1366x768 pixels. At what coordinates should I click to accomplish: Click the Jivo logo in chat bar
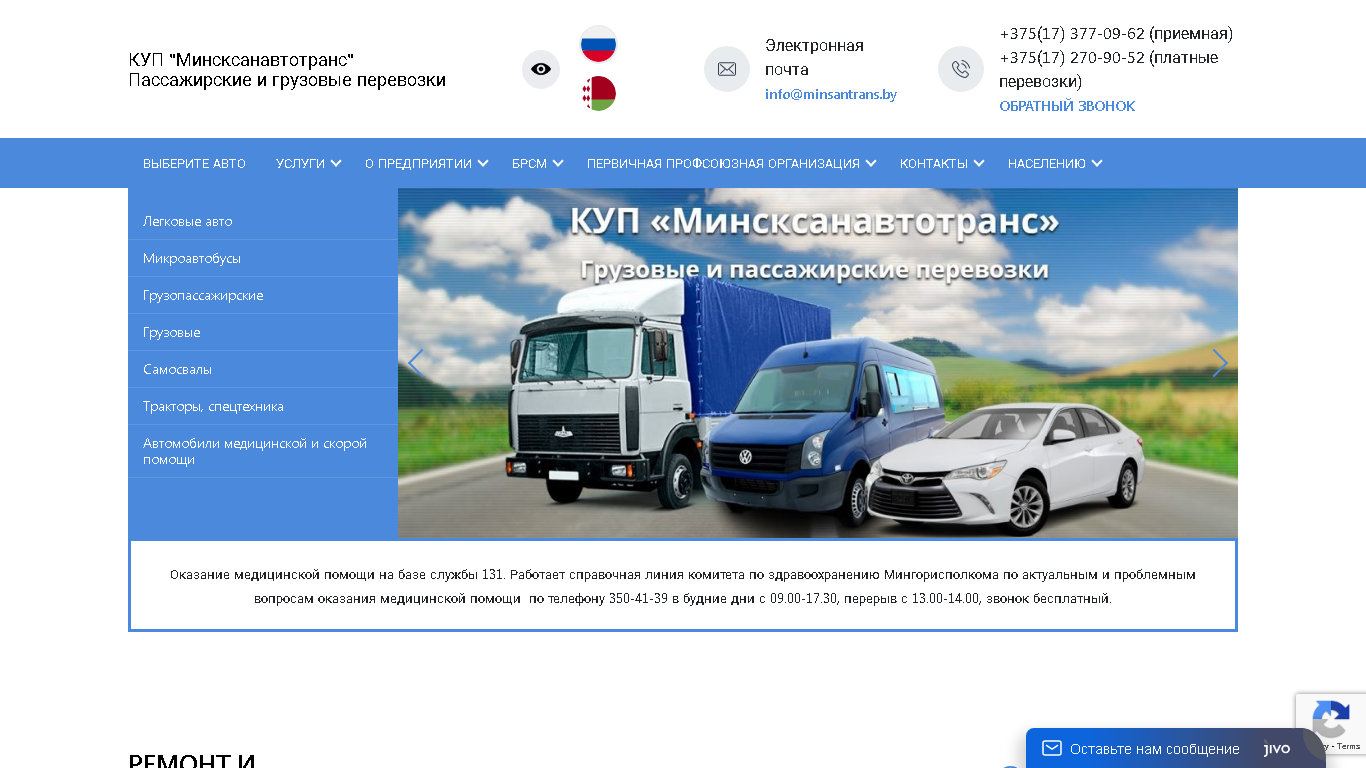pyautogui.click(x=1277, y=748)
